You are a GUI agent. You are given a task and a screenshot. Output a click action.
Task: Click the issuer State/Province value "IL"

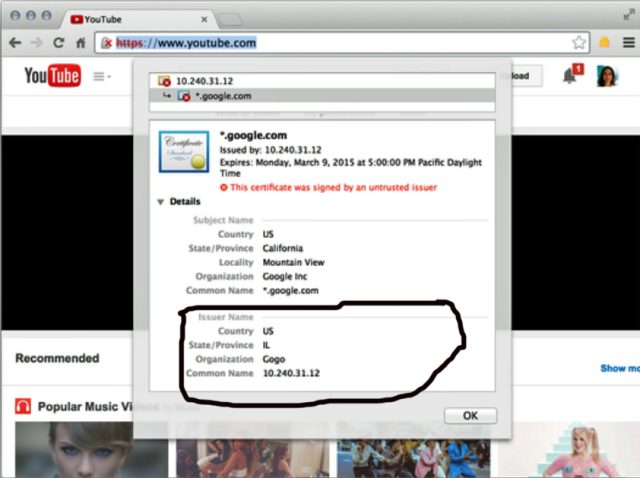[x=266, y=345]
